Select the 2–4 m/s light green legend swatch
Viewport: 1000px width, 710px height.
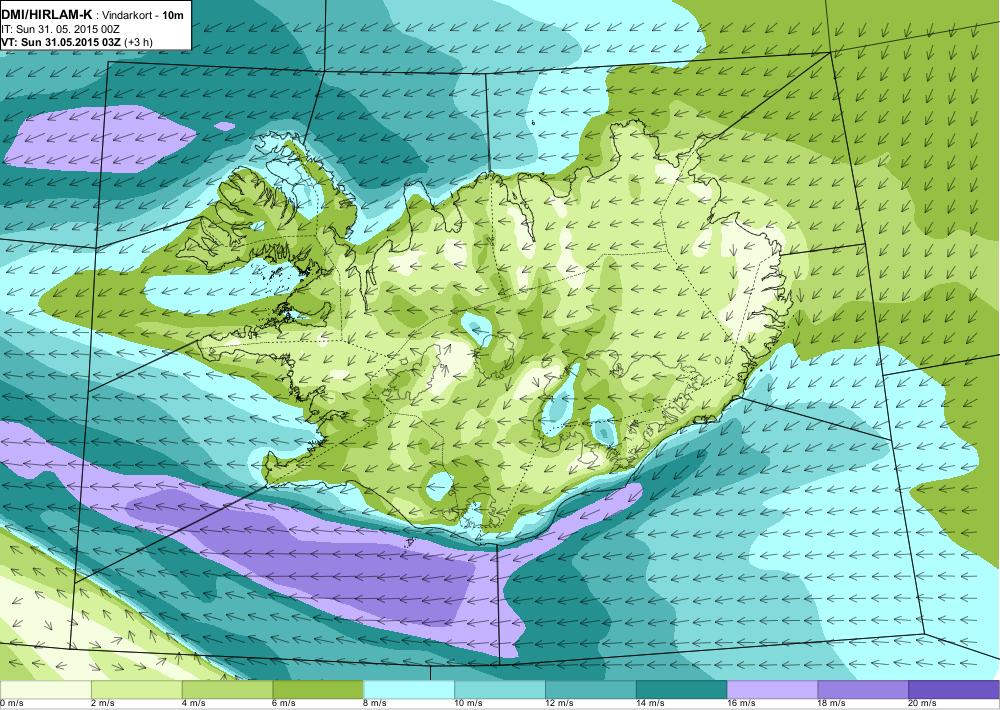[x=136, y=689]
